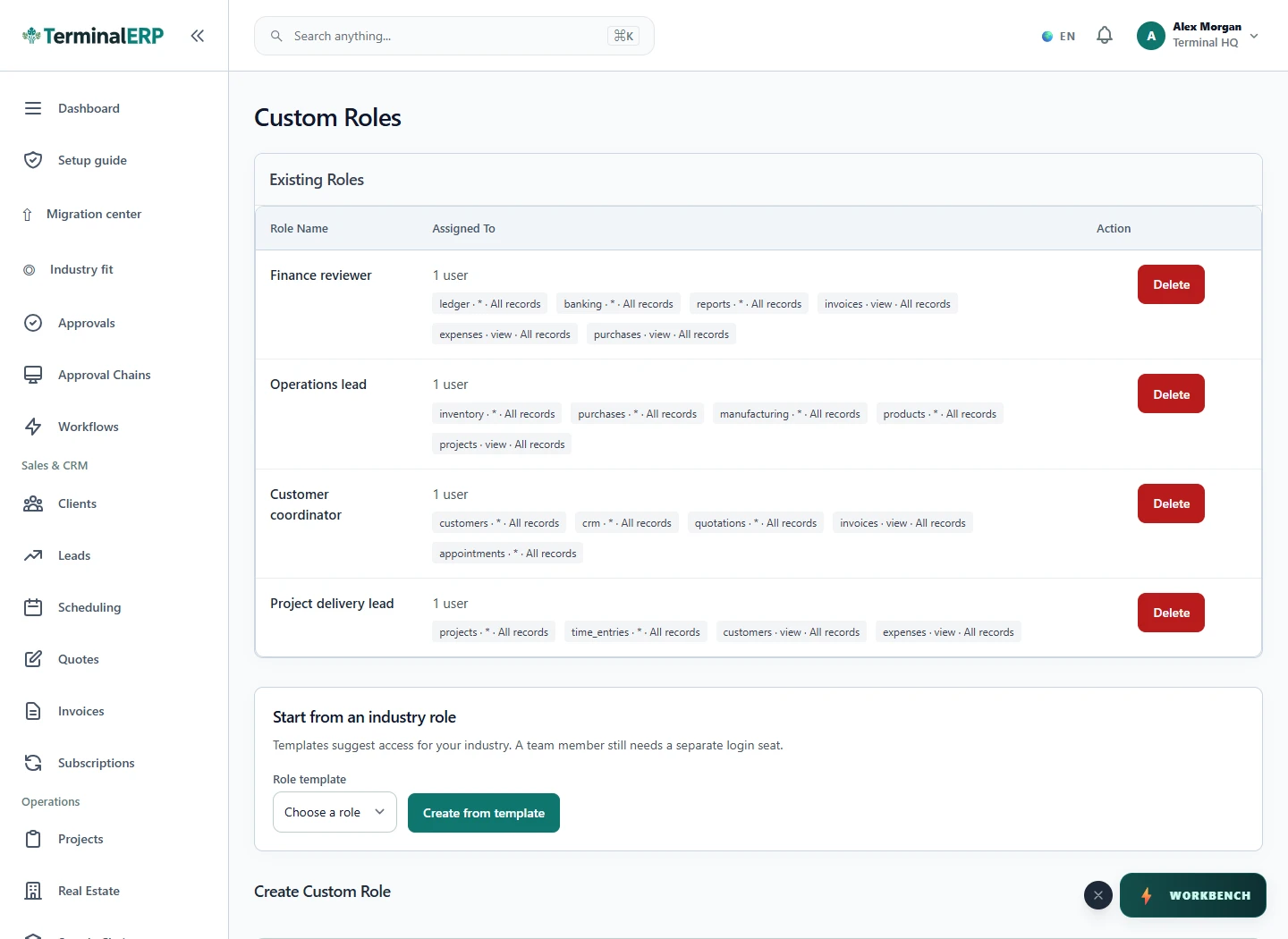This screenshot has height=939, width=1288.
Task: Click the Quotes pencil icon
Action: [33, 659]
